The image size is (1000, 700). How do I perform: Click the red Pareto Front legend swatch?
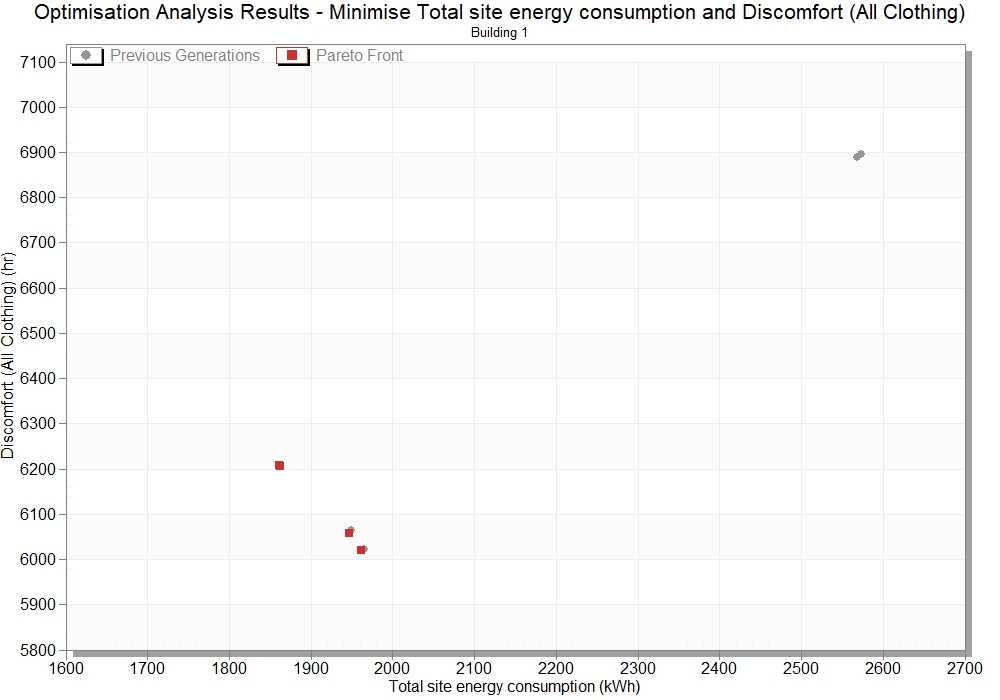coord(292,55)
